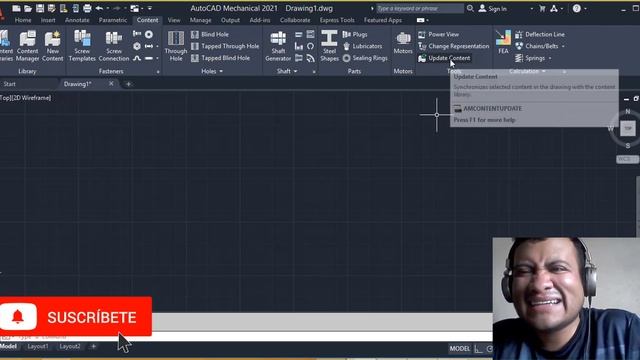Switch to Layout2 tab
The image size is (640, 360).
[x=70, y=346]
